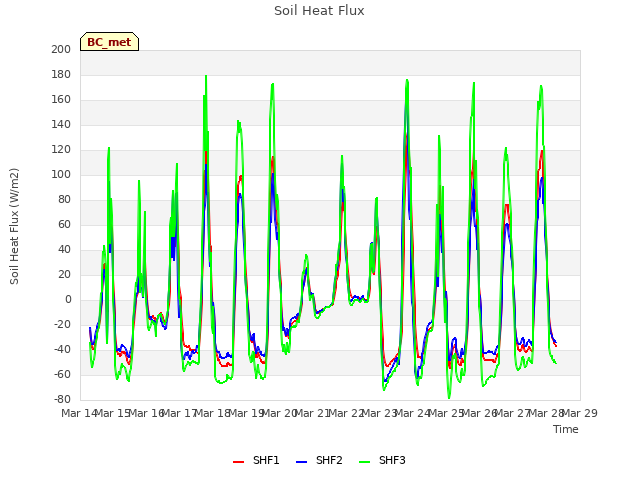Click the green SHF3 legend swatch

pos(364,462)
